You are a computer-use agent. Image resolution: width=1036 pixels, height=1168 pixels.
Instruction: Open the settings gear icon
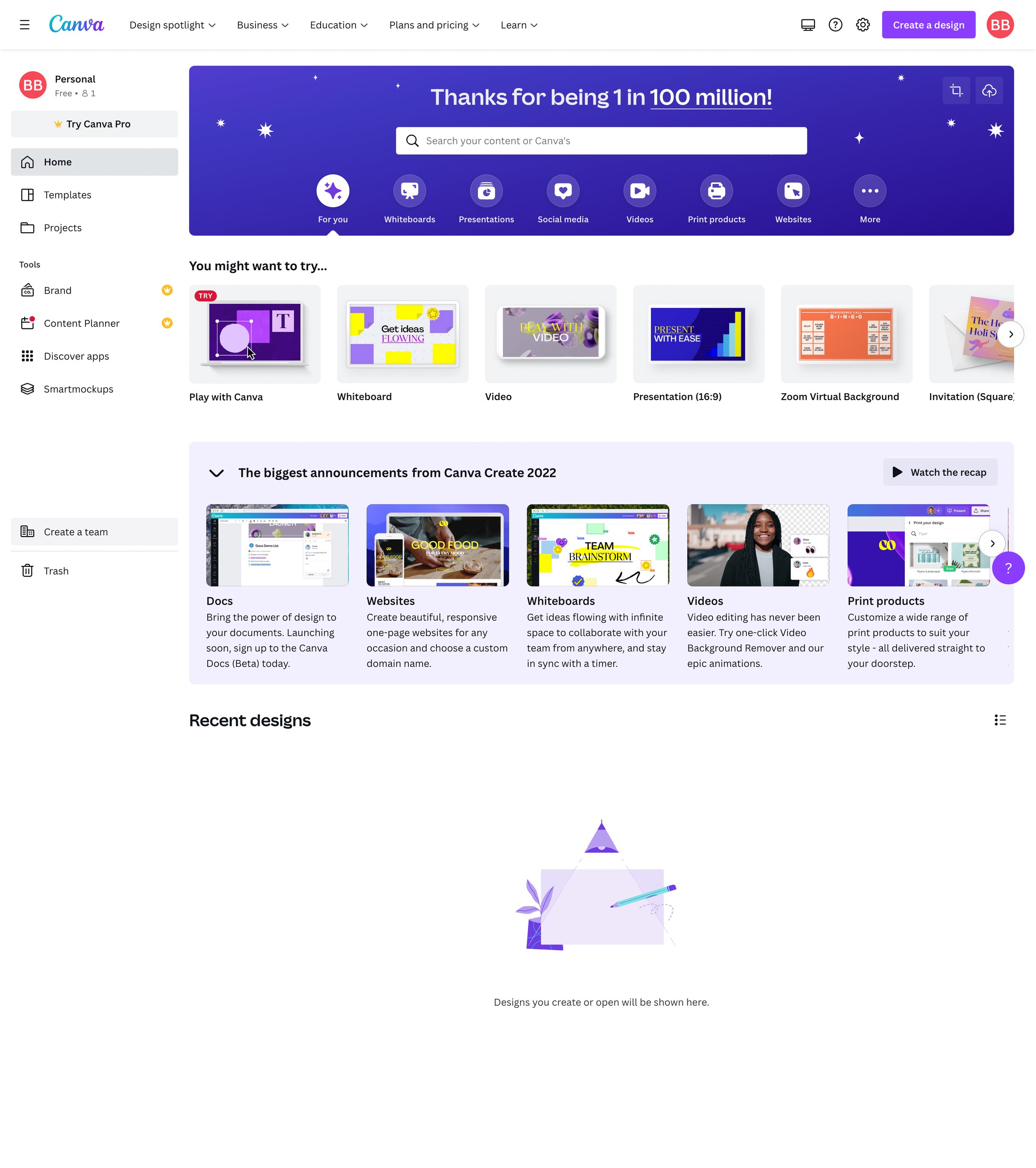(x=863, y=25)
